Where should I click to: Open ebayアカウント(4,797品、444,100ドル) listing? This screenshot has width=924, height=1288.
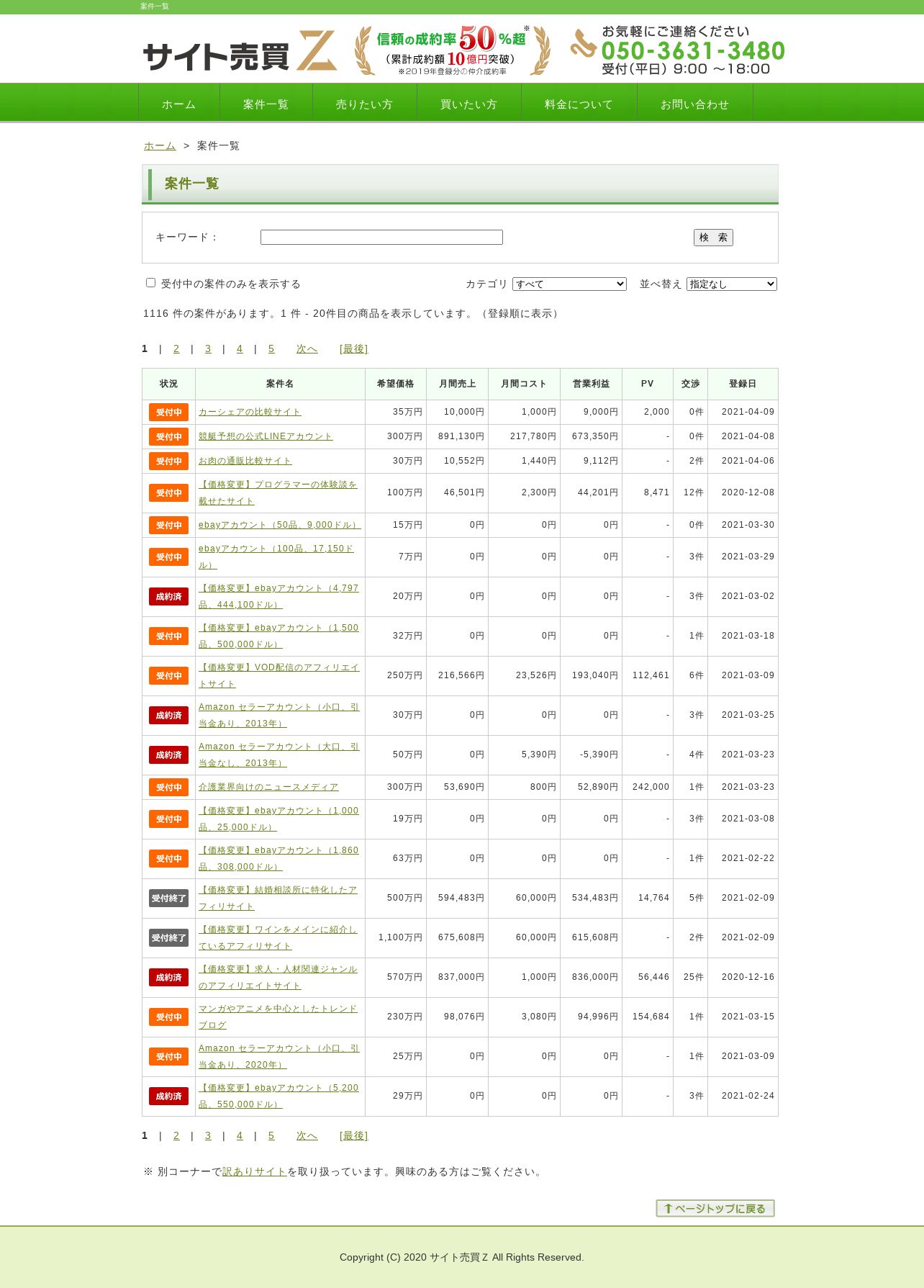click(x=279, y=596)
